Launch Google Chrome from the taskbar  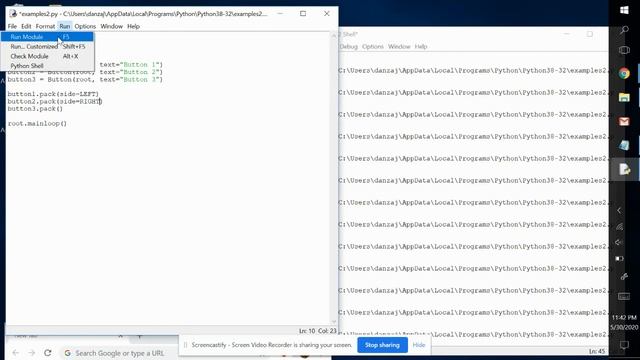pyautogui.click(x=624, y=73)
